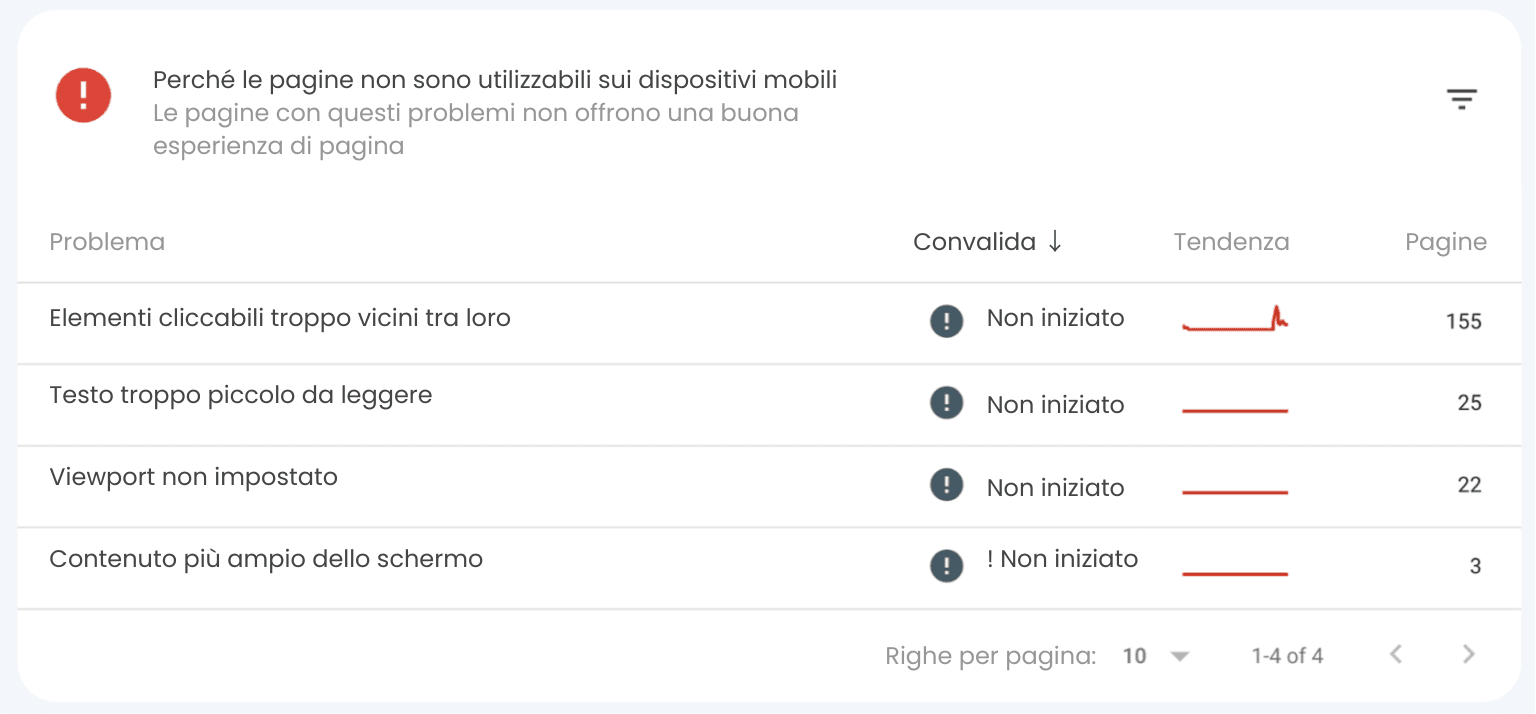Click status icon for Viewport non impostato row
The image size is (1536, 714).
click(946, 486)
